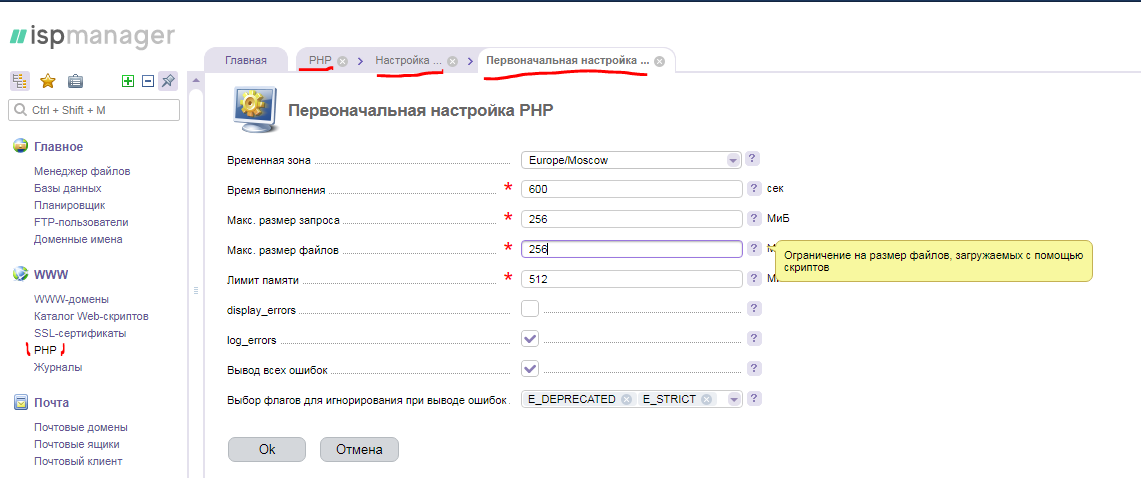Toggle the sidebar pin icon
Viewport: 1141px width, 478px height.
click(168, 82)
